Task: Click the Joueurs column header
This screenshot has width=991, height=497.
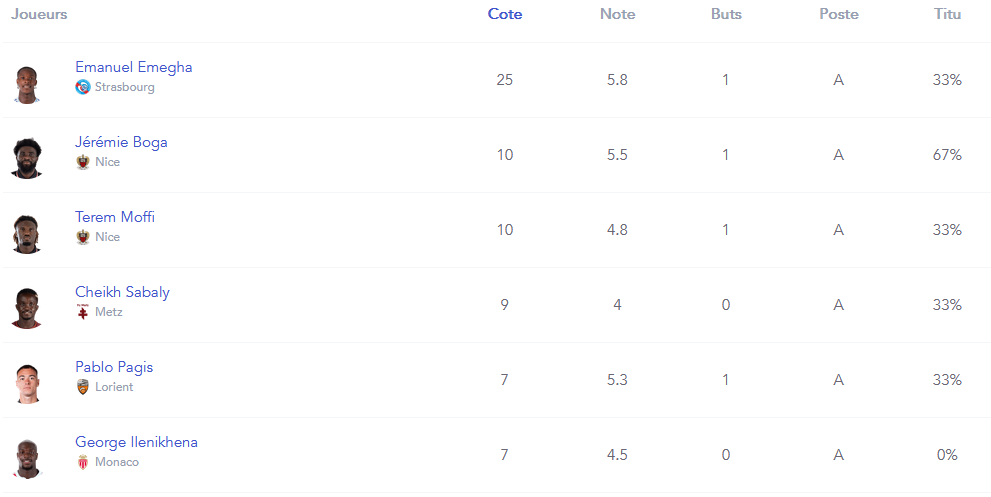Action: (x=39, y=14)
